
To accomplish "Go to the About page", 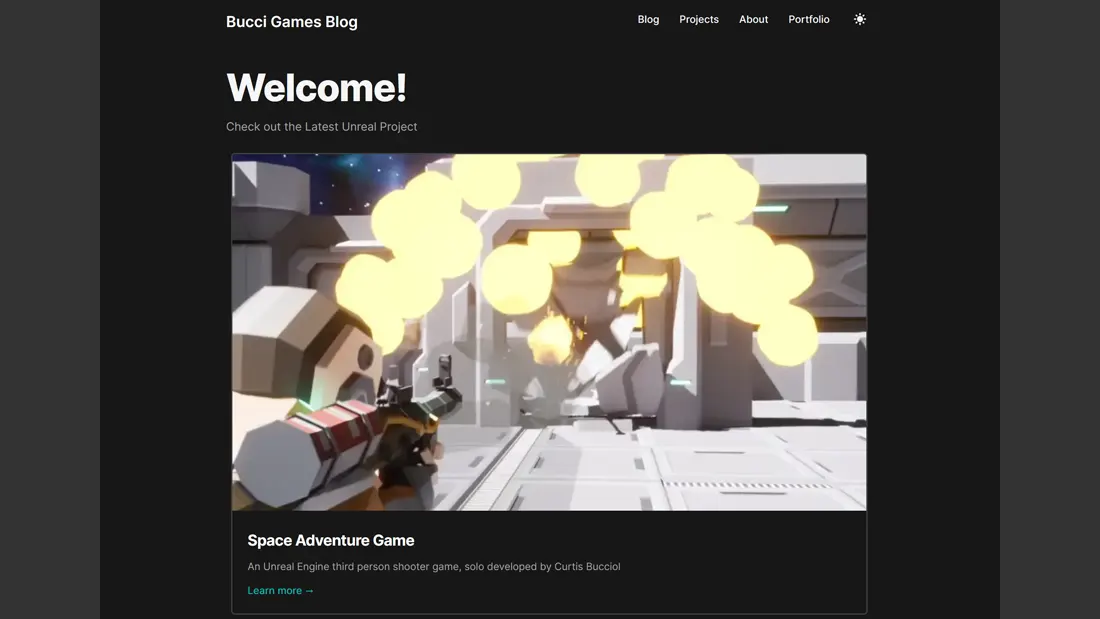I will coord(753,20).
